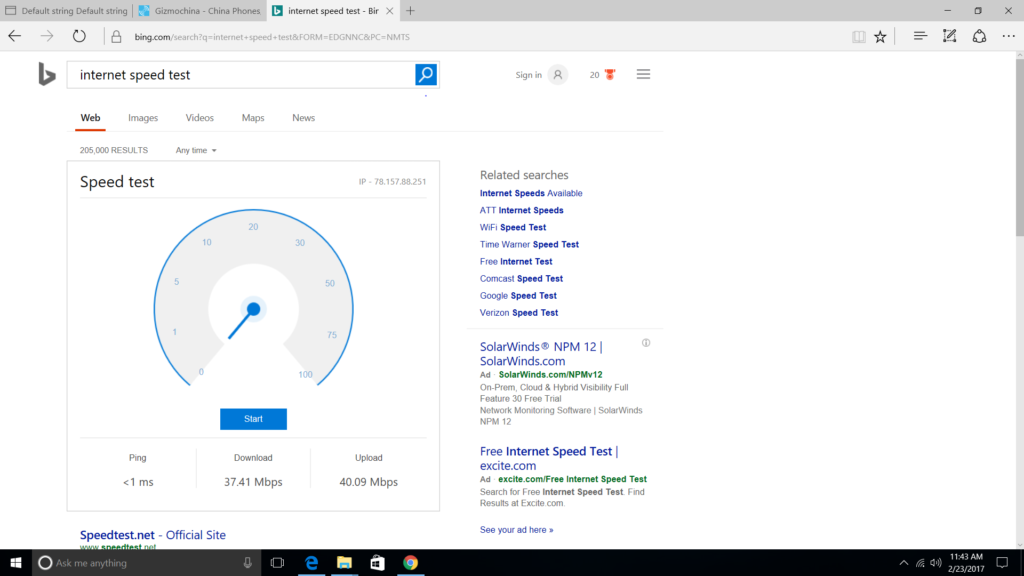Open ATT Internet Speeds related search
Image resolution: width=1024 pixels, height=576 pixels.
[521, 210]
